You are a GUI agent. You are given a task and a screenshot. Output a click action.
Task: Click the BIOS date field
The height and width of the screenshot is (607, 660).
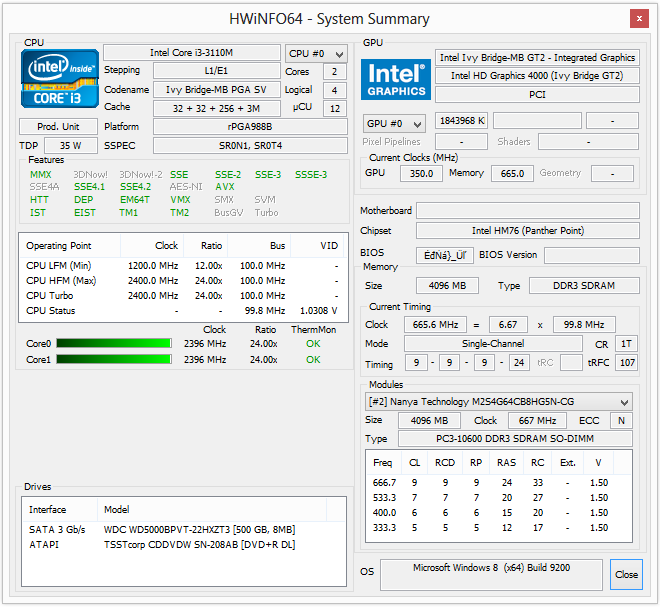coord(445,256)
